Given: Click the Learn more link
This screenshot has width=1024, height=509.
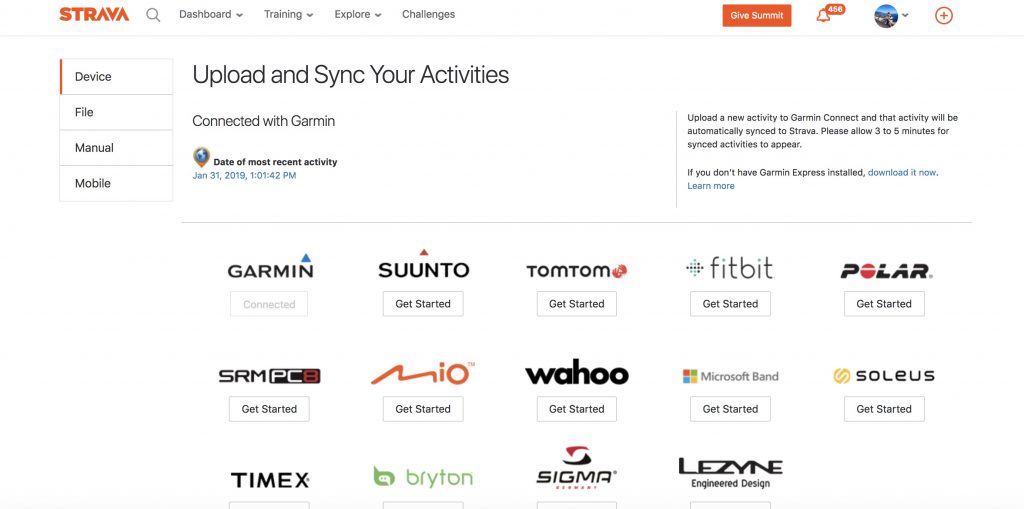Looking at the screenshot, I should pos(711,186).
